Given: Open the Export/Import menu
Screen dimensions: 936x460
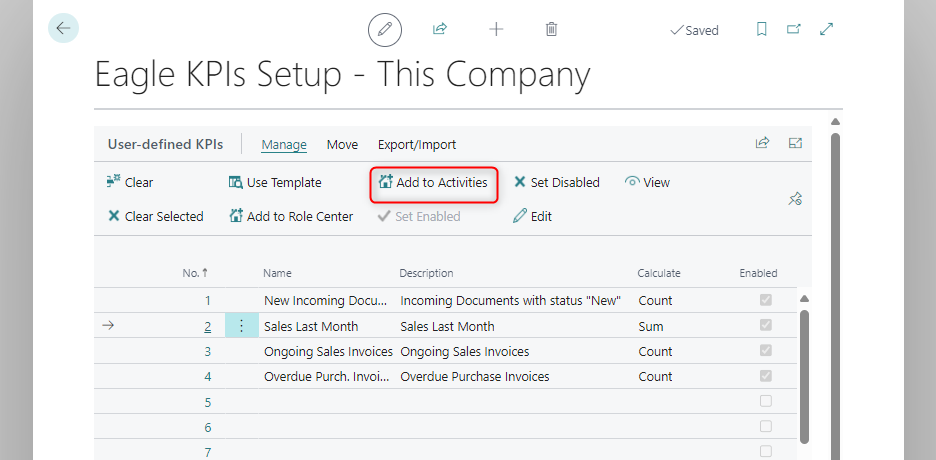Looking at the screenshot, I should click(x=416, y=145).
